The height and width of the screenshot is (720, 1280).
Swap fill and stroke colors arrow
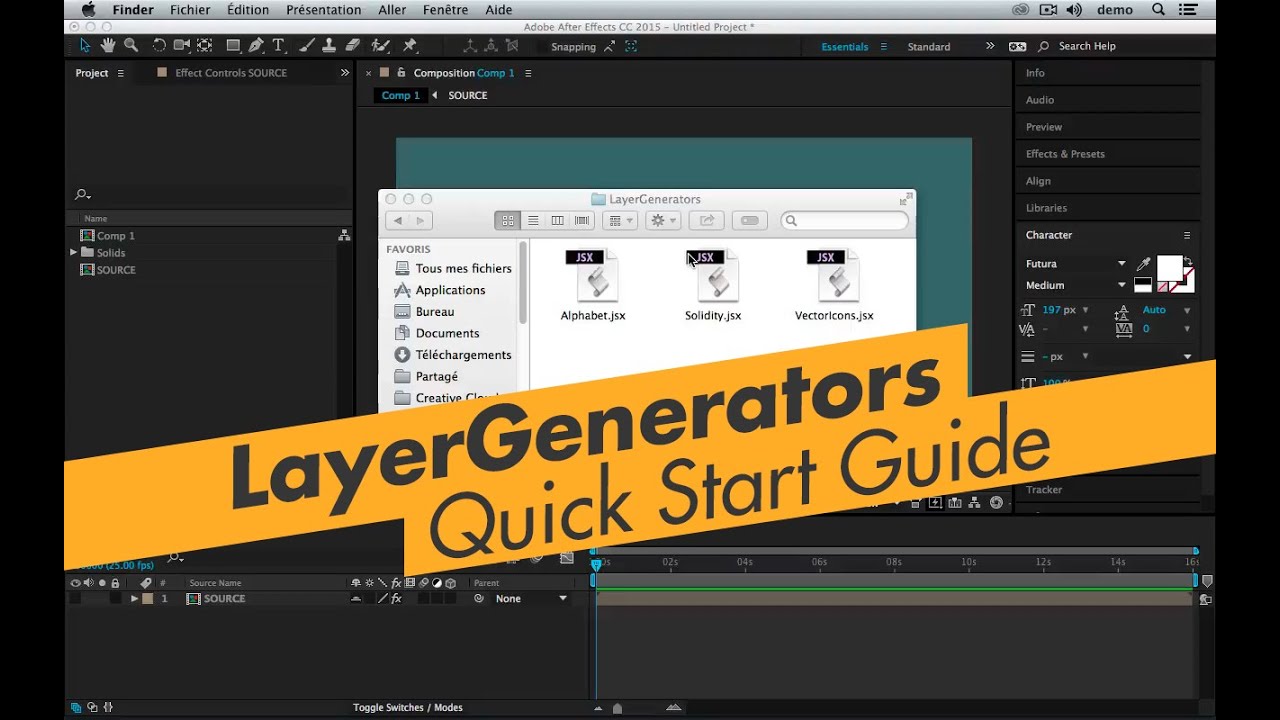pyautogui.click(x=1188, y=261)
